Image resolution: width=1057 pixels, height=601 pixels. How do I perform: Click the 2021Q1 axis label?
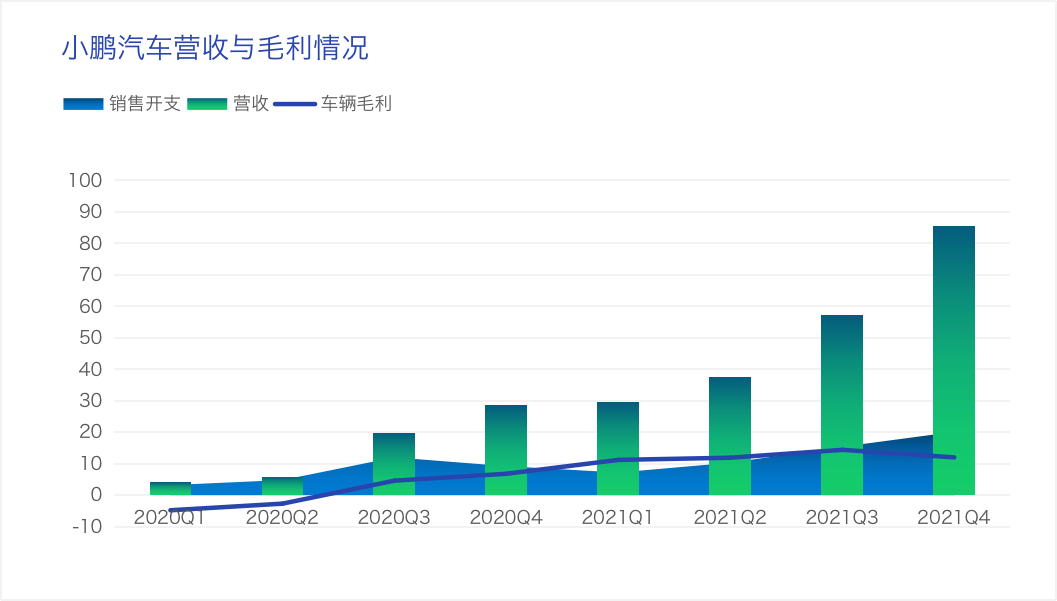click(617, 517)
